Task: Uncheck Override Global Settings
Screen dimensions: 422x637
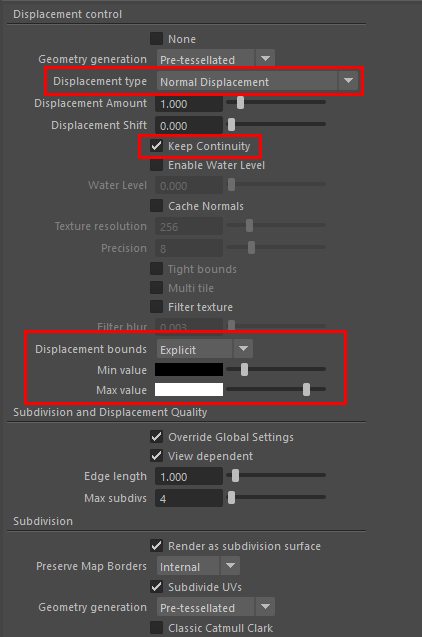Action: point(156,437)
